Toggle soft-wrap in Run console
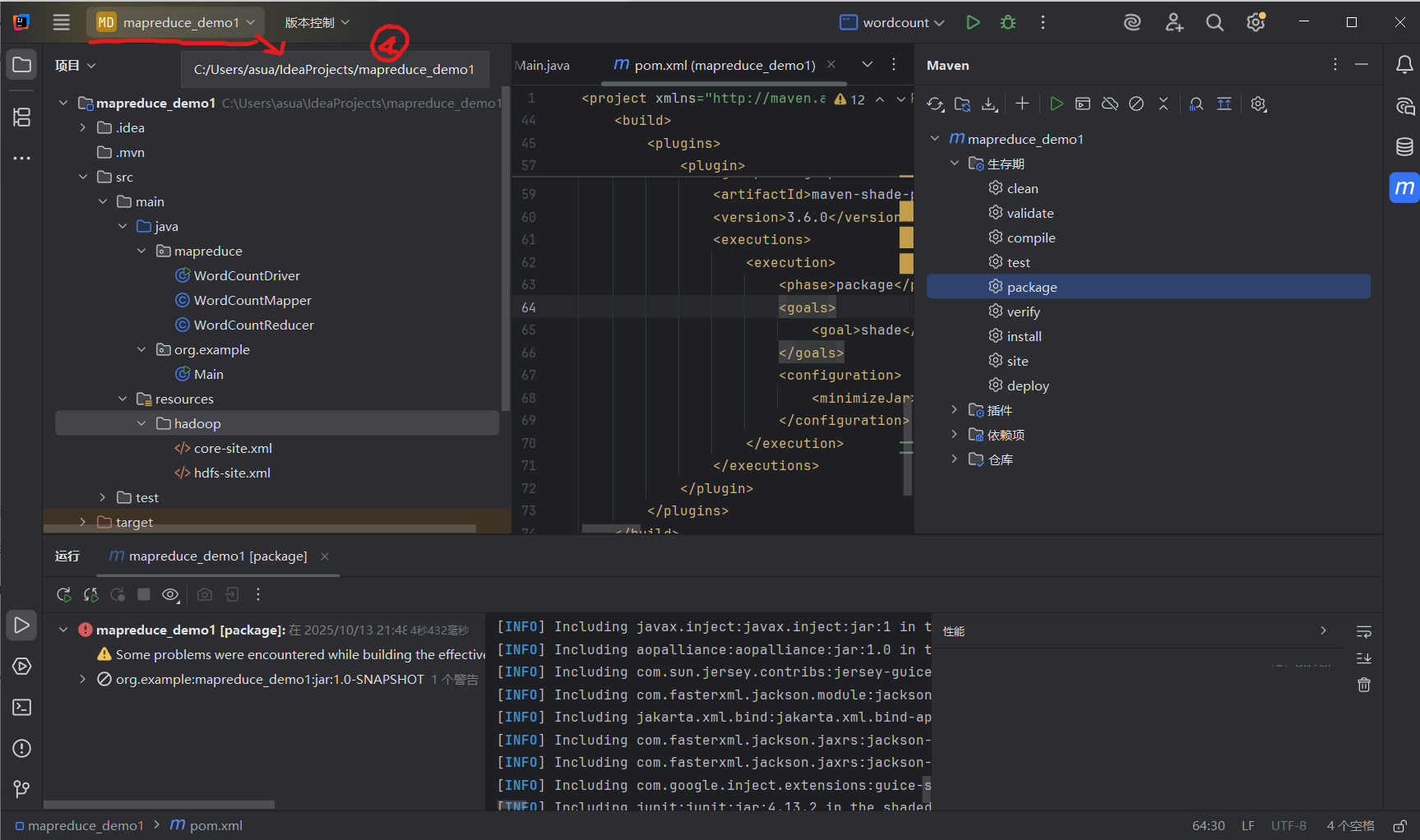The width and height of the screenshot is (1420, 840). click(x=1364, y=632)
